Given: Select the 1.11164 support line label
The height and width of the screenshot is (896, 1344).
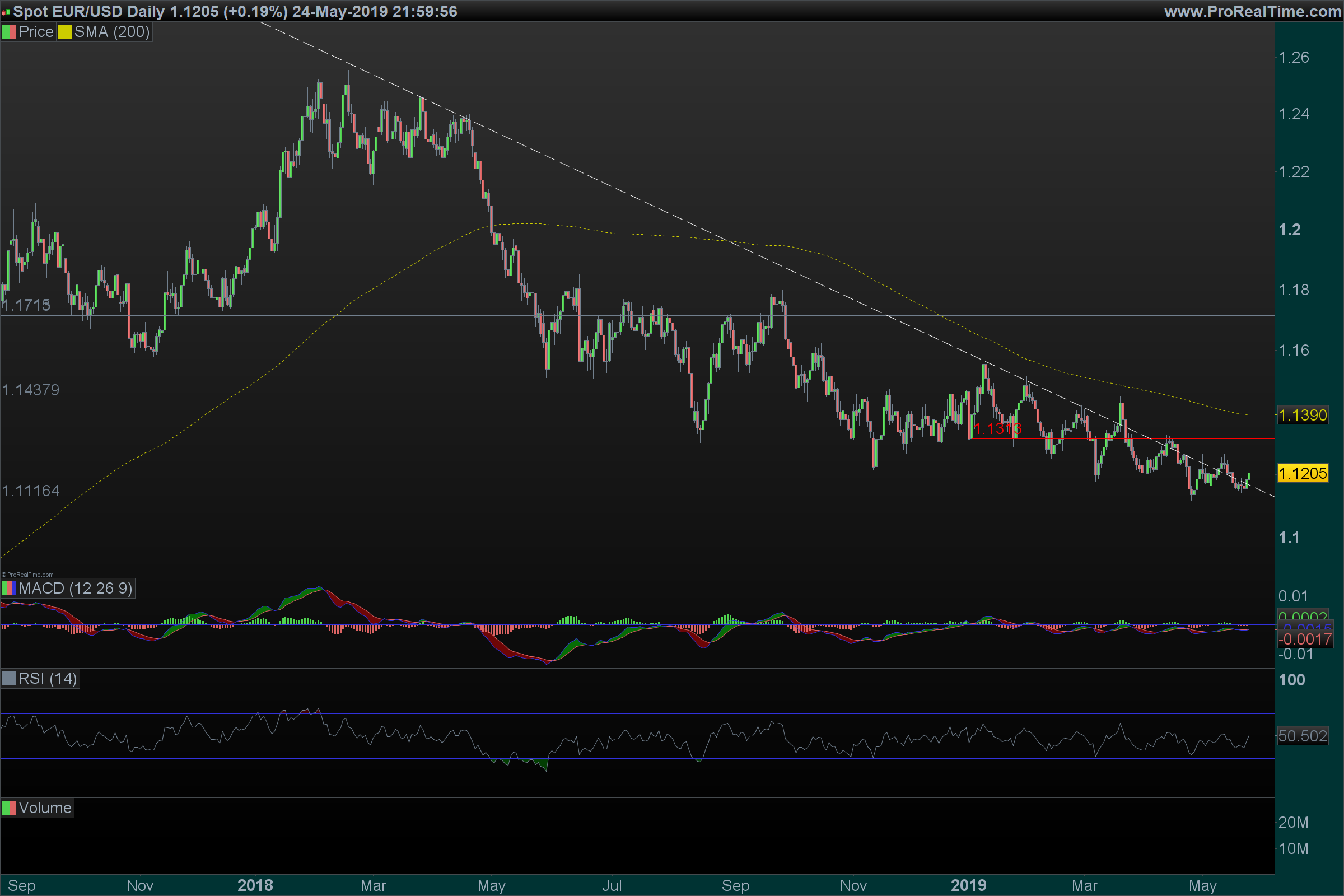Looking at the screenshot, I should click(31, 491).
